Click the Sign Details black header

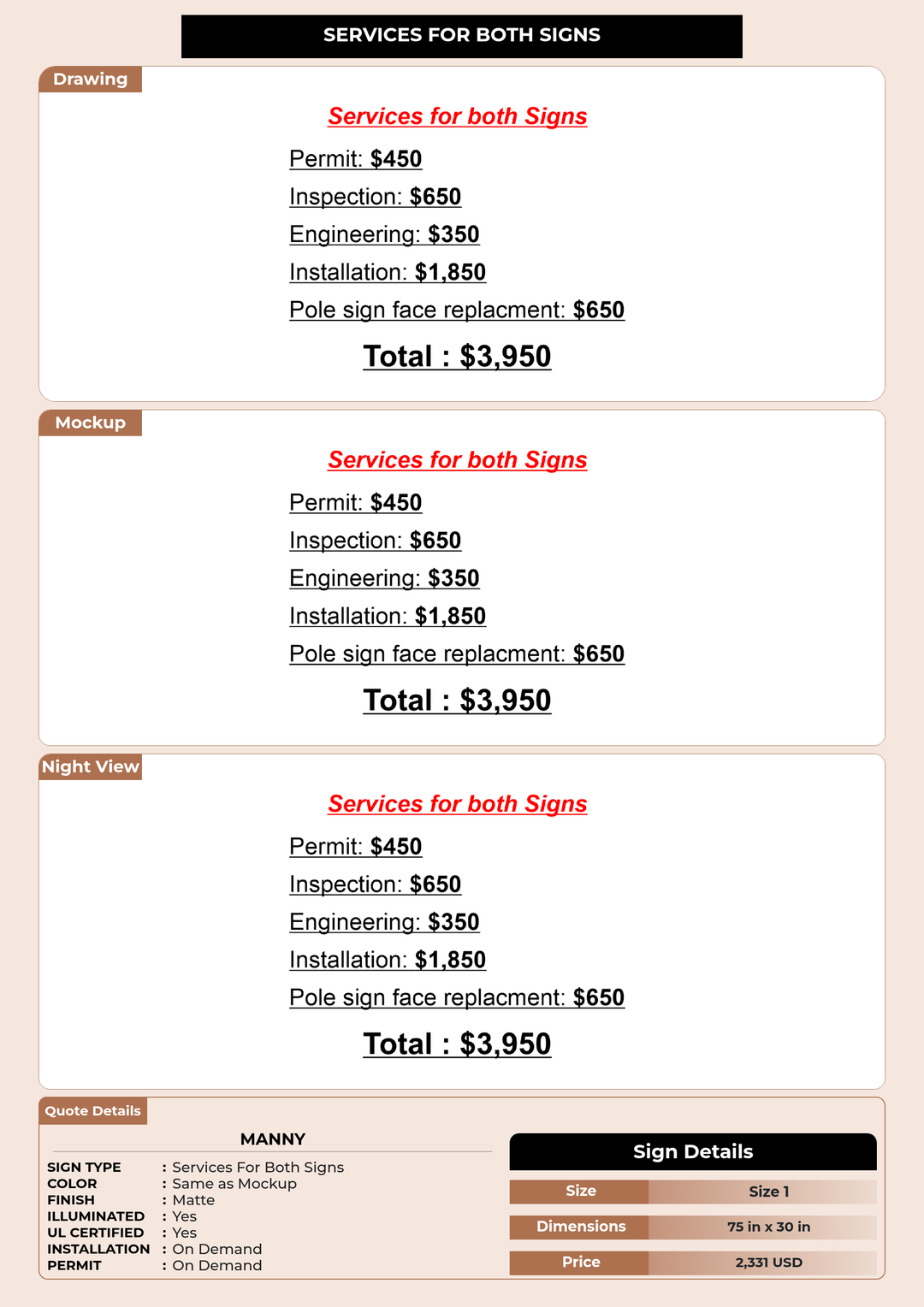point(693,1152)
